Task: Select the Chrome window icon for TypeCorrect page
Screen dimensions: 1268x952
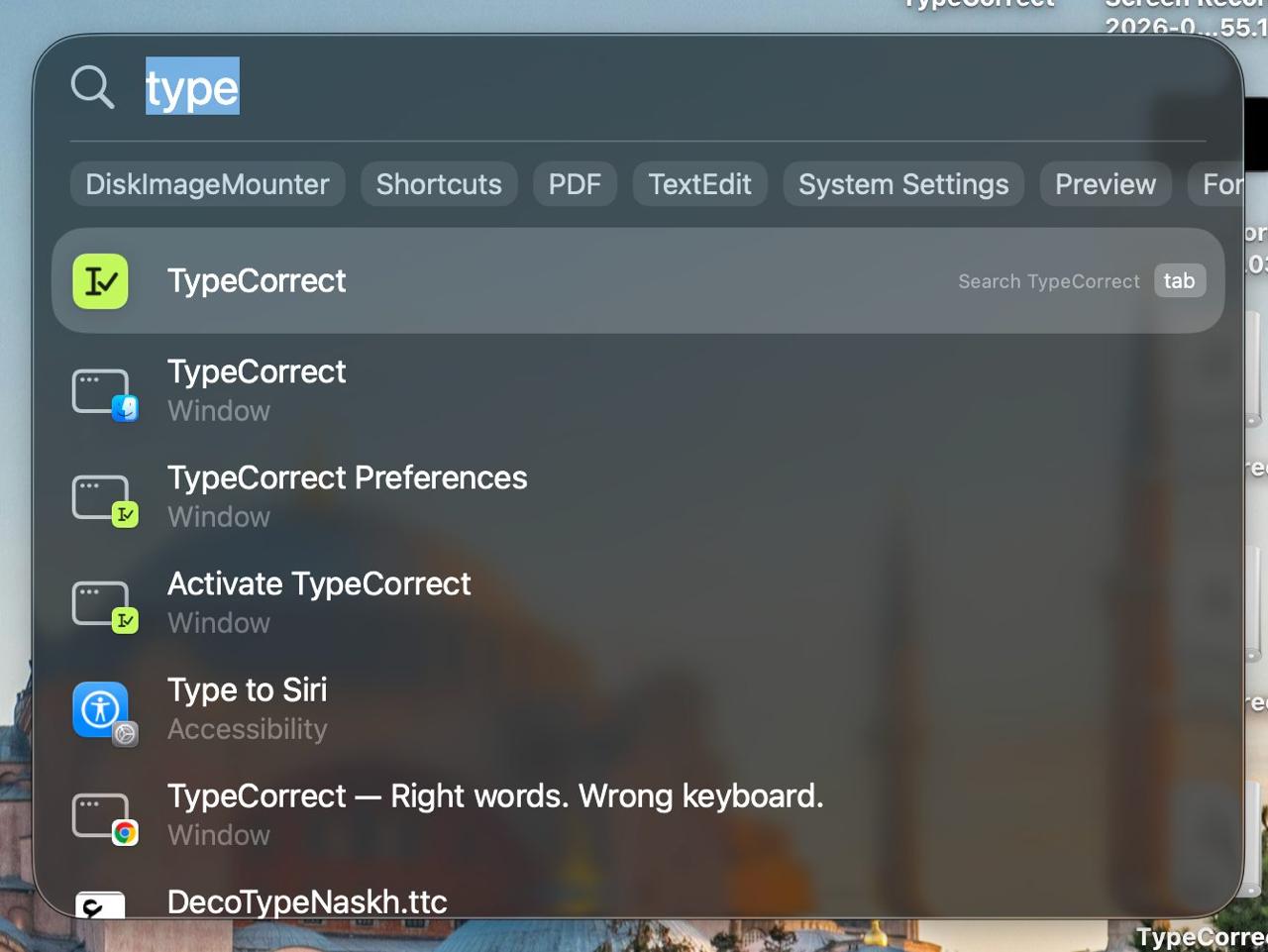Action: 104,818
